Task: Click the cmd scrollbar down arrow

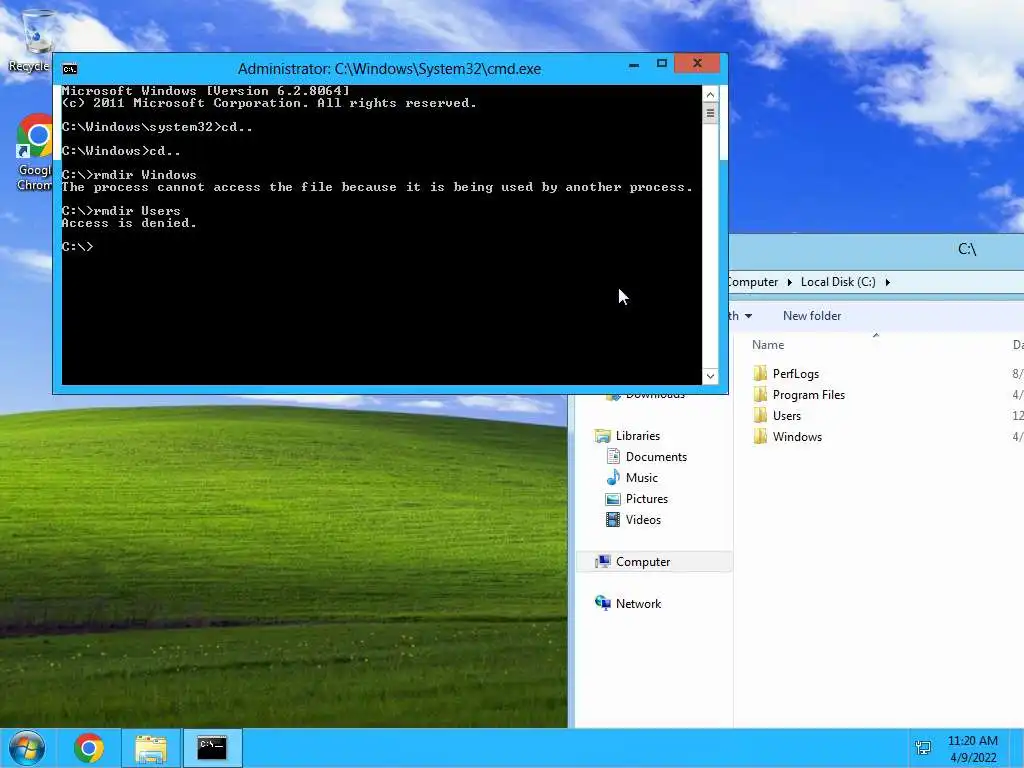Action: [x=710, y=376]
